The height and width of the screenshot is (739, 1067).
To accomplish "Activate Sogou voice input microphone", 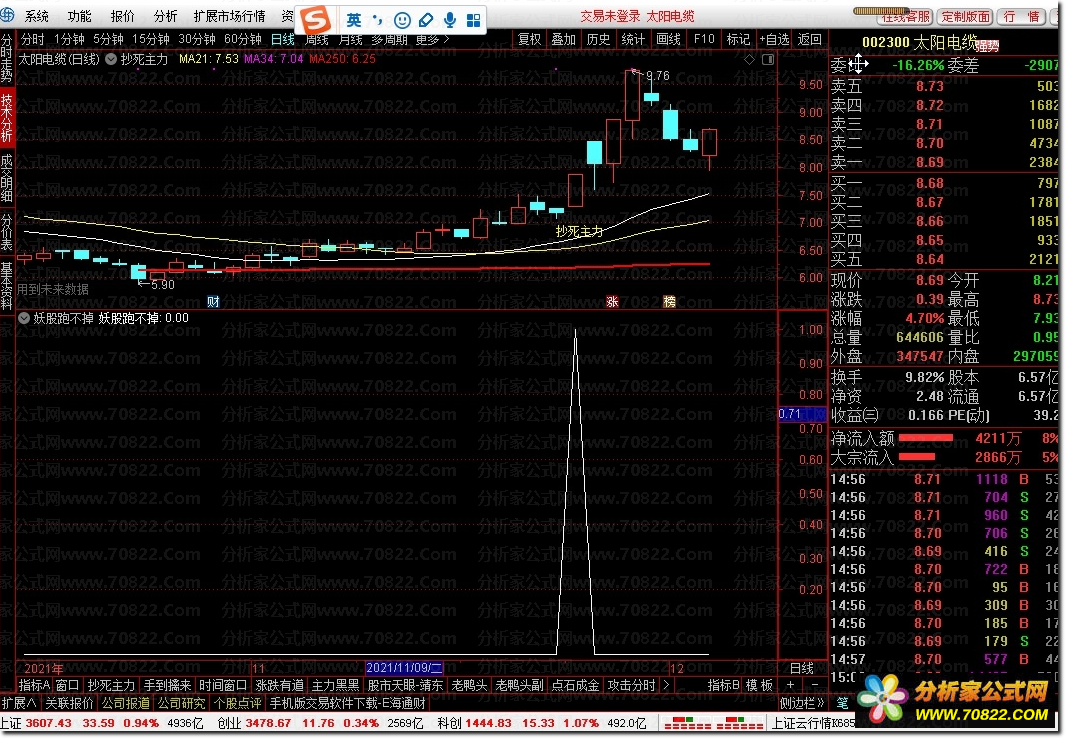I will (x=450, y=20).
